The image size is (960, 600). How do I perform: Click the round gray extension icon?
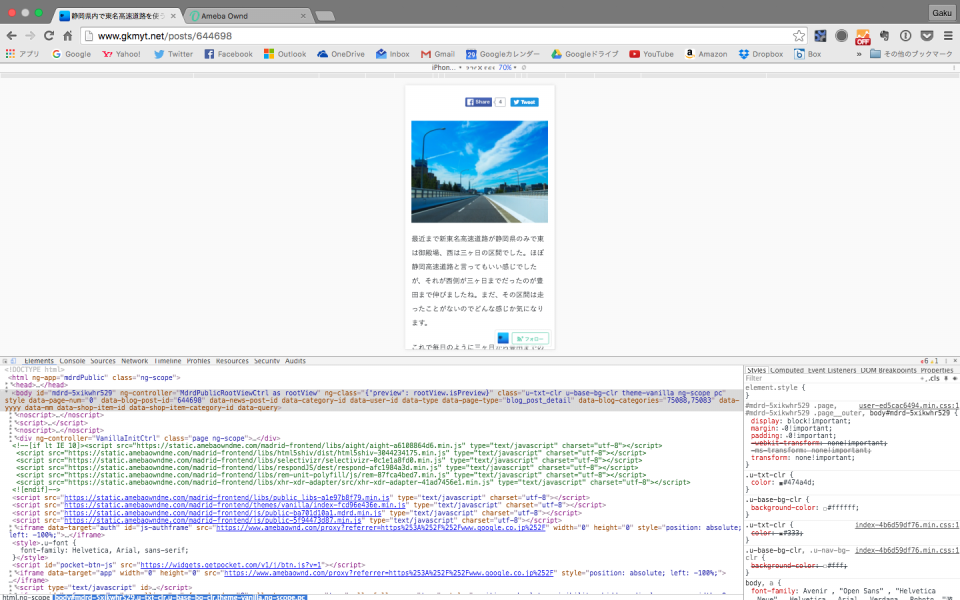point(841,36)
